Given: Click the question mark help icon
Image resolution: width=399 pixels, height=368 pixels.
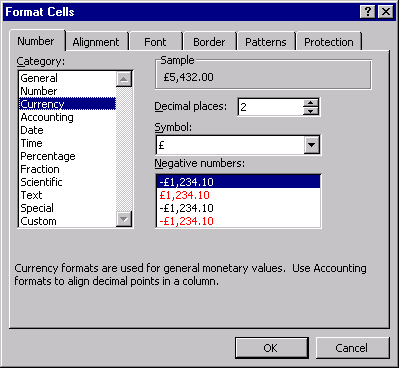Looking at the screenshot, I should click(368, 12).
